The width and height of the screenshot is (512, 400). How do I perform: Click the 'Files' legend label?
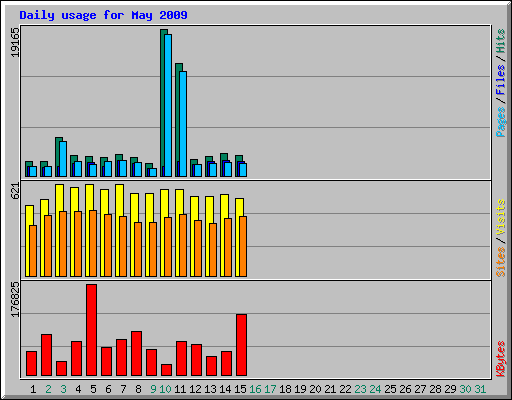(501, 80)
